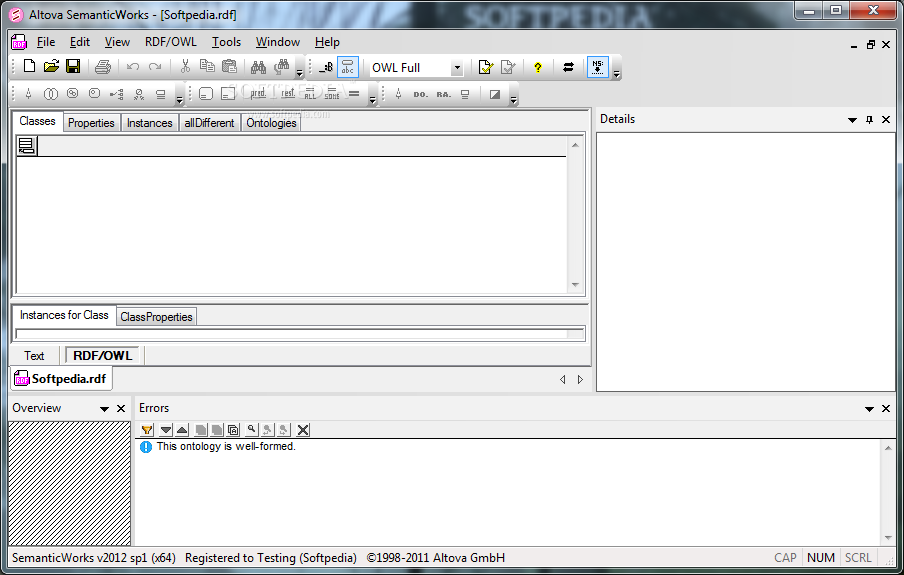Click the Classes list scroll-down arrow

pyautogui.click(x=575, y=285)
